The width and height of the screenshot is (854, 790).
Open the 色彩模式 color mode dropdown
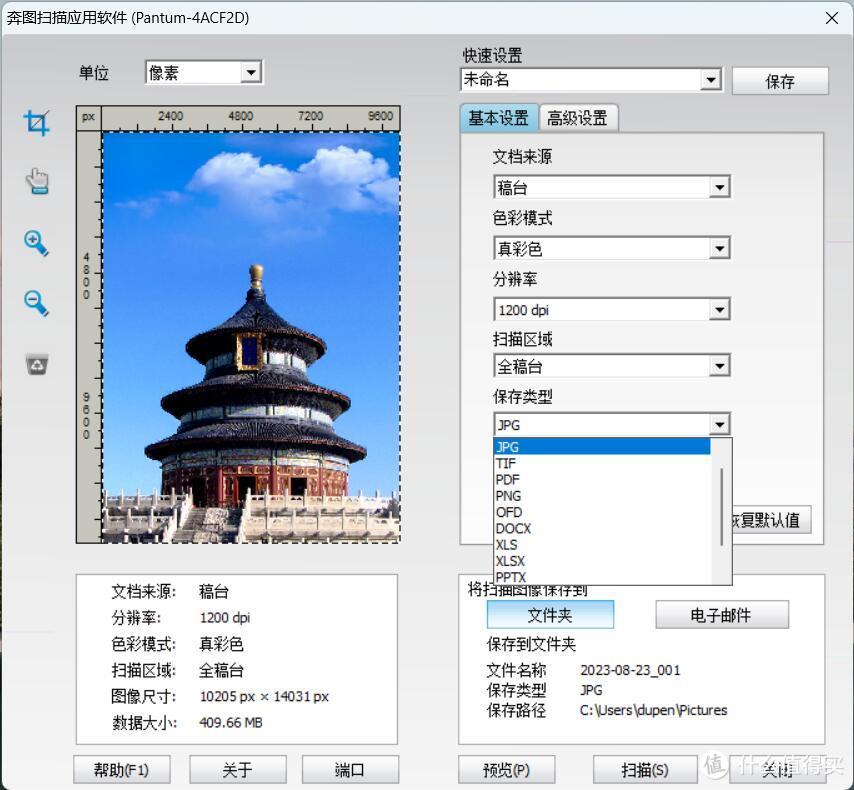[718, 249]
